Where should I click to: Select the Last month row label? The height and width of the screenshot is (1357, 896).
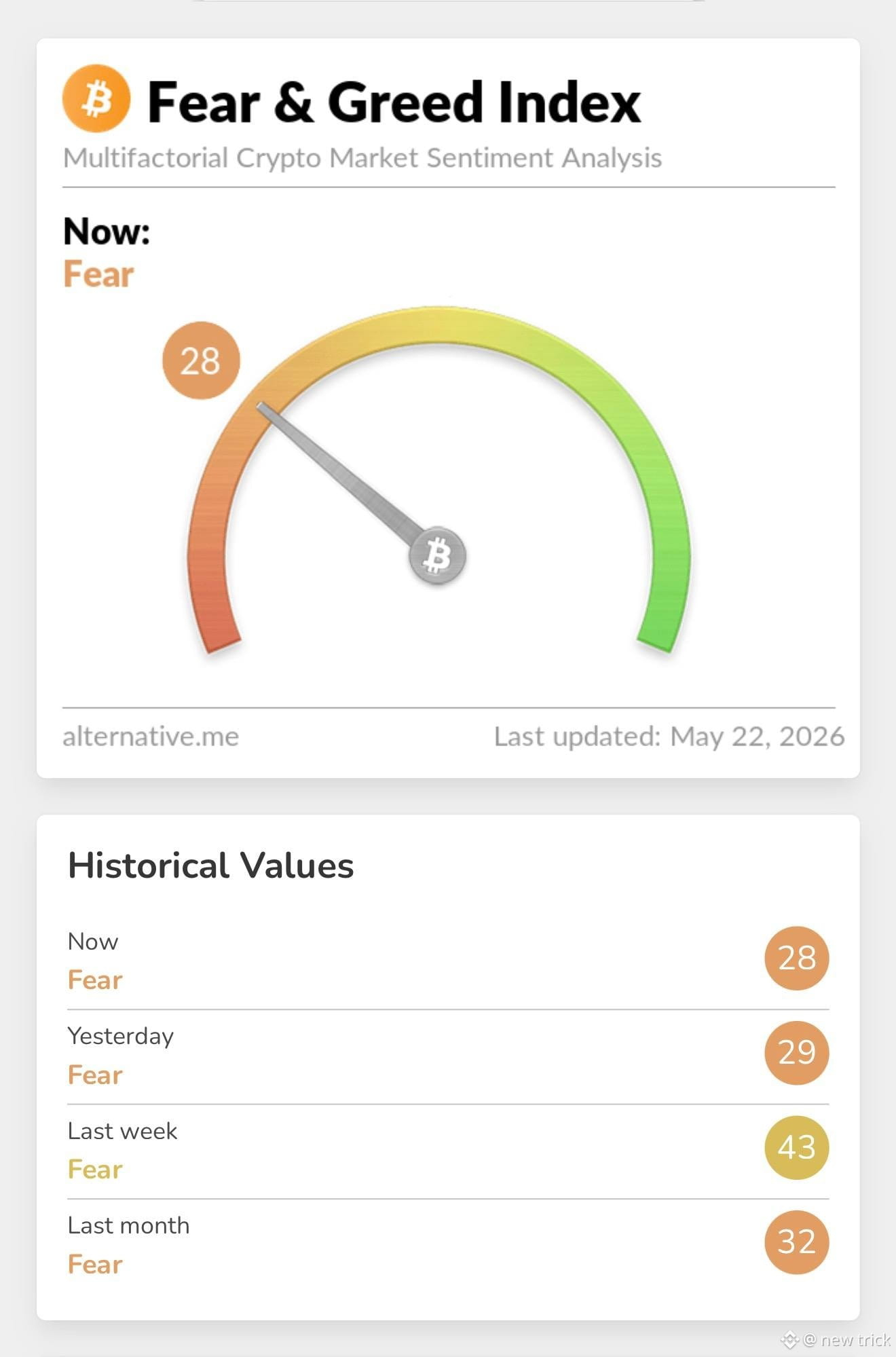(129, 1225)
